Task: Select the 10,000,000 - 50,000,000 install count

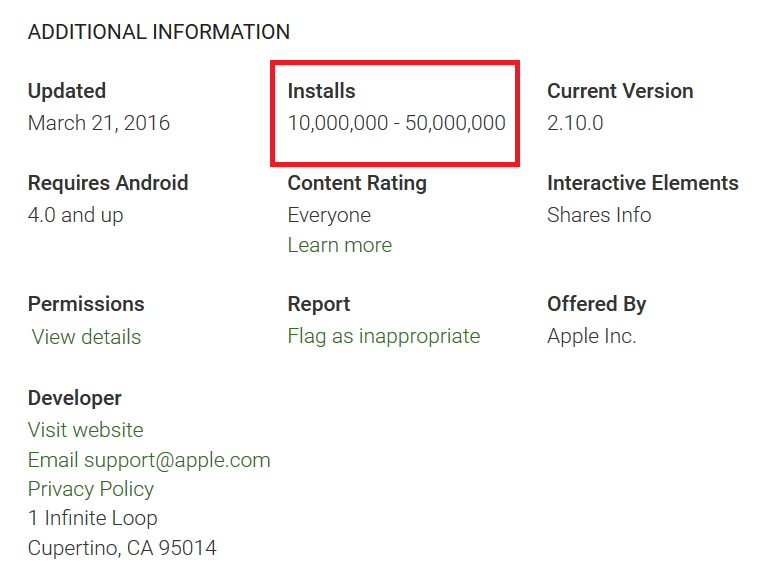Action: coord(396,123)
